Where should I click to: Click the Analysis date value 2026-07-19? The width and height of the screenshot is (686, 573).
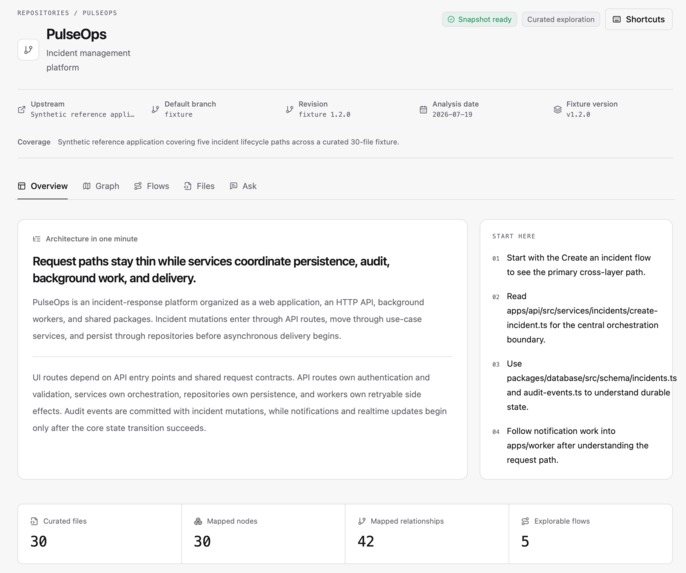pos(452,114)
